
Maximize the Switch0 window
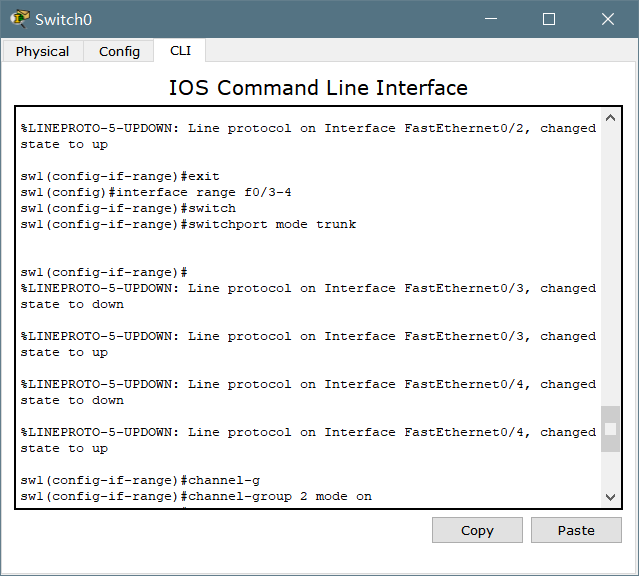[549, 19]
